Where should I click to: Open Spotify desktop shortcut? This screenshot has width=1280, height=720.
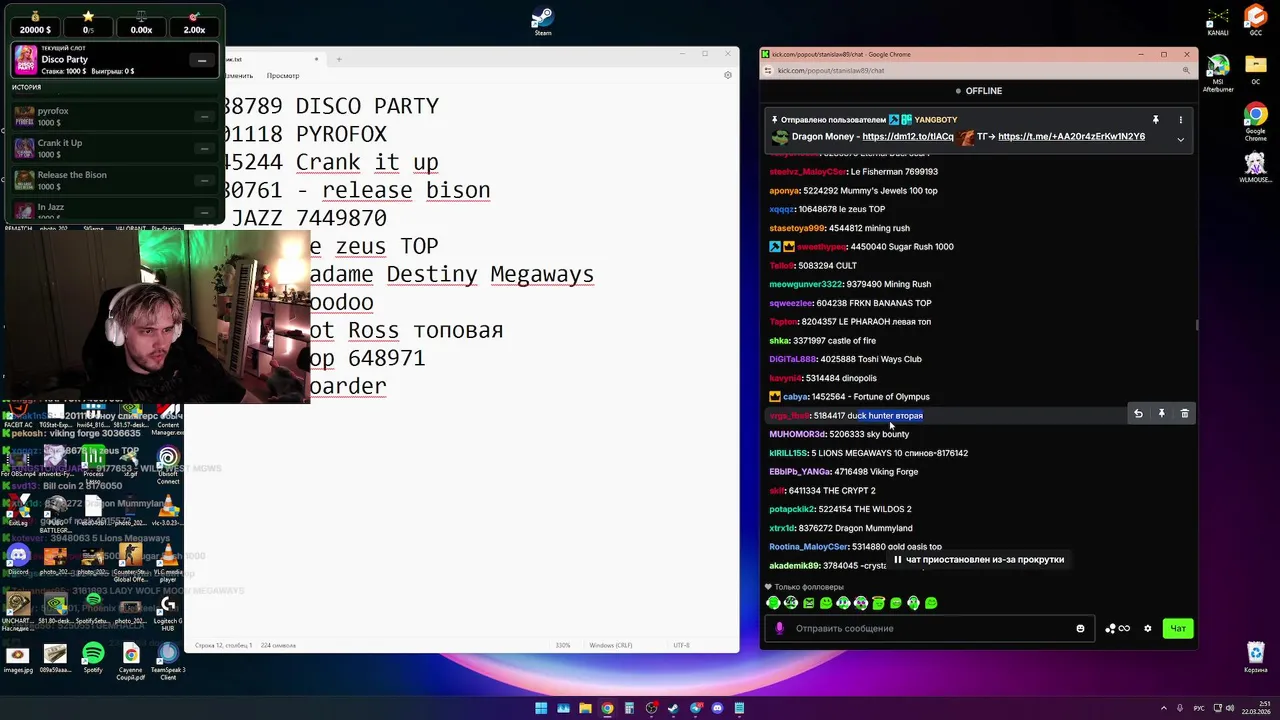(x=93, y=658)
